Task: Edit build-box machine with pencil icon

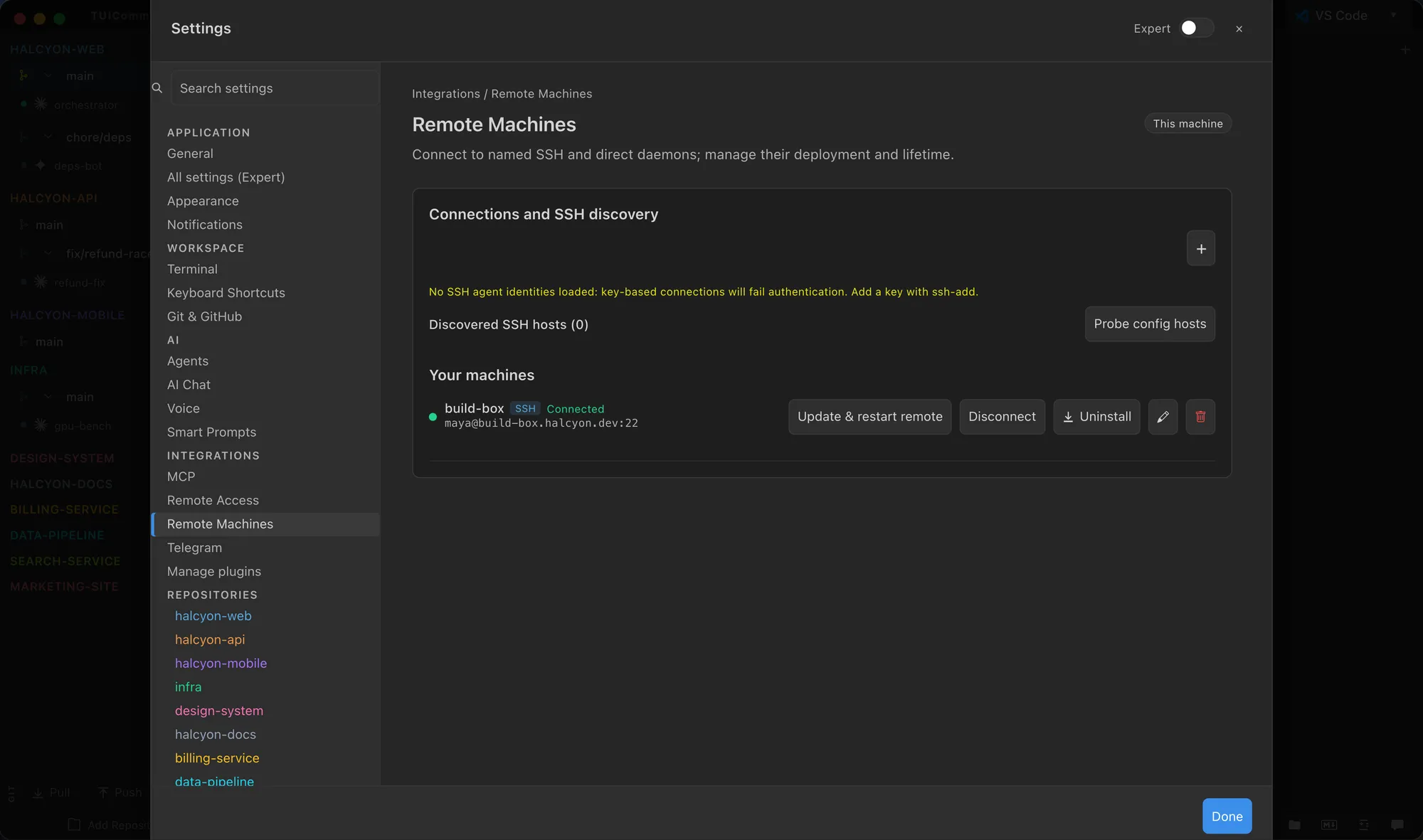Action: 1163,417
